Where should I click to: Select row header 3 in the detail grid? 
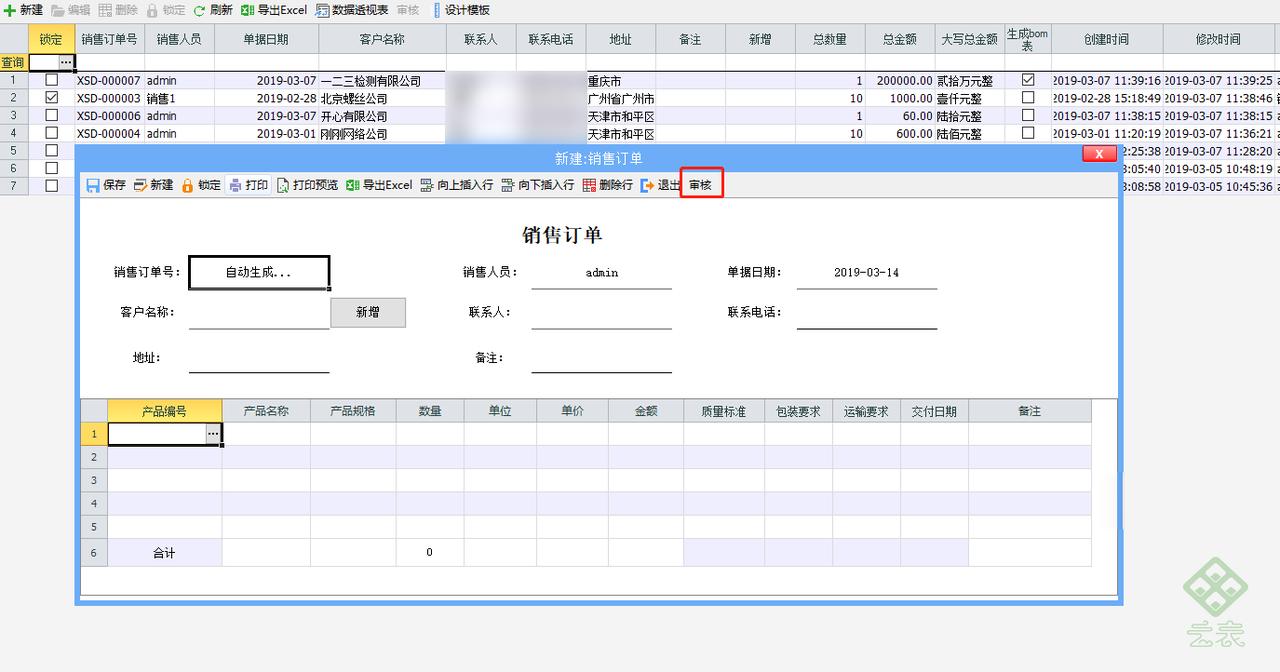[x=94, y=480]
